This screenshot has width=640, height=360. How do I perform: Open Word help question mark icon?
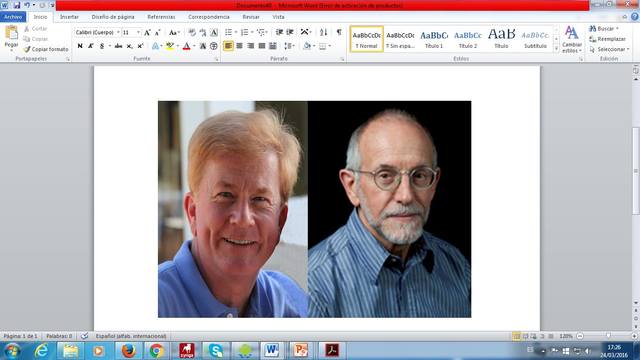[635, 17]
